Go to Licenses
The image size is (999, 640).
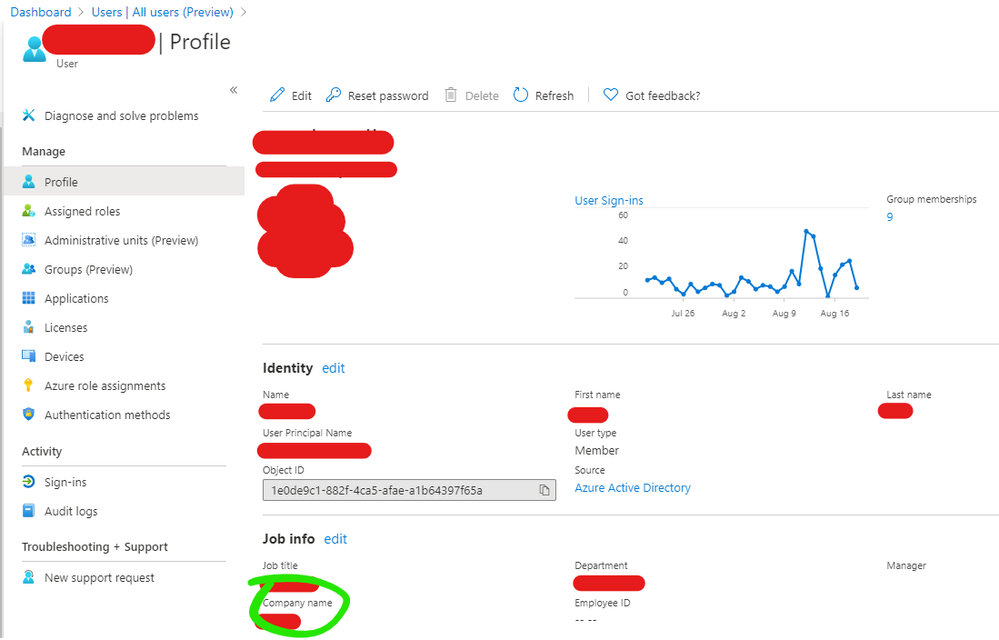pos(66,328)
